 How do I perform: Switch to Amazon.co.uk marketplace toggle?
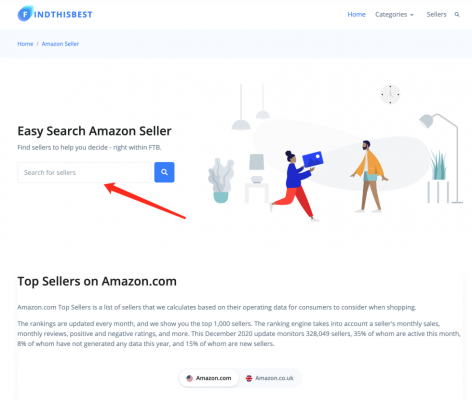point(270,378)
